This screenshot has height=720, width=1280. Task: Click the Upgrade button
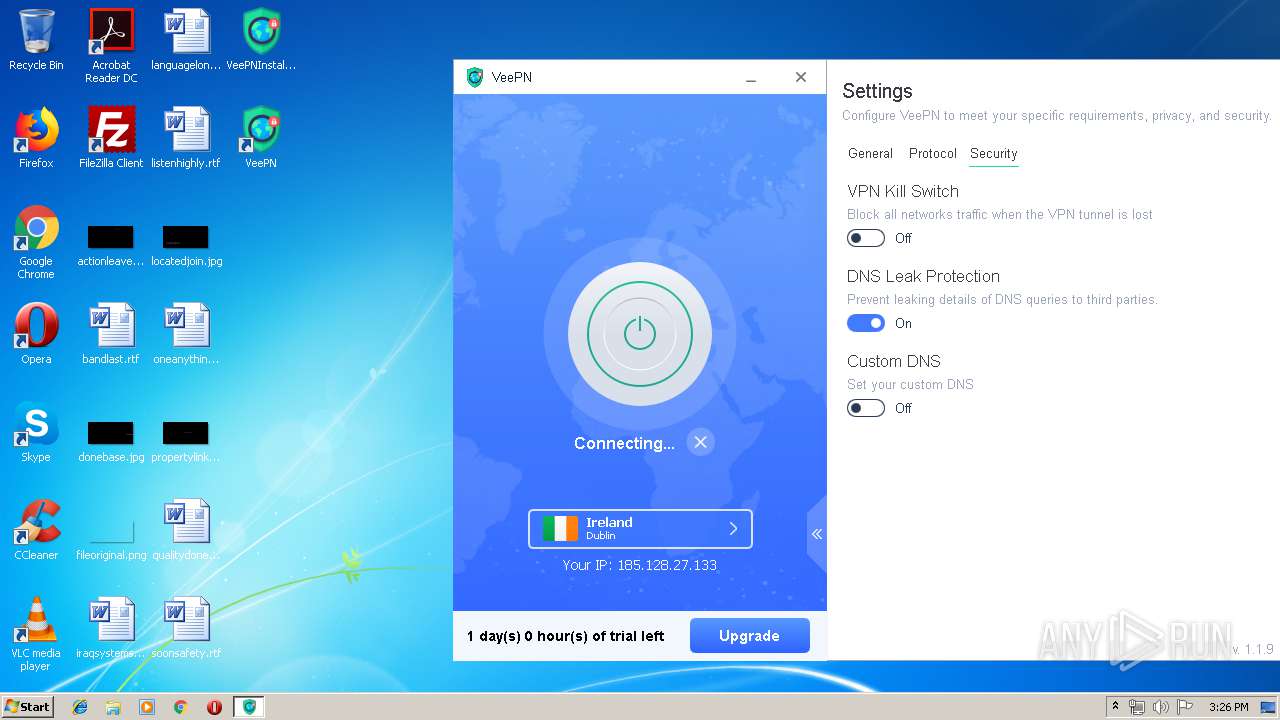(749, 636)
